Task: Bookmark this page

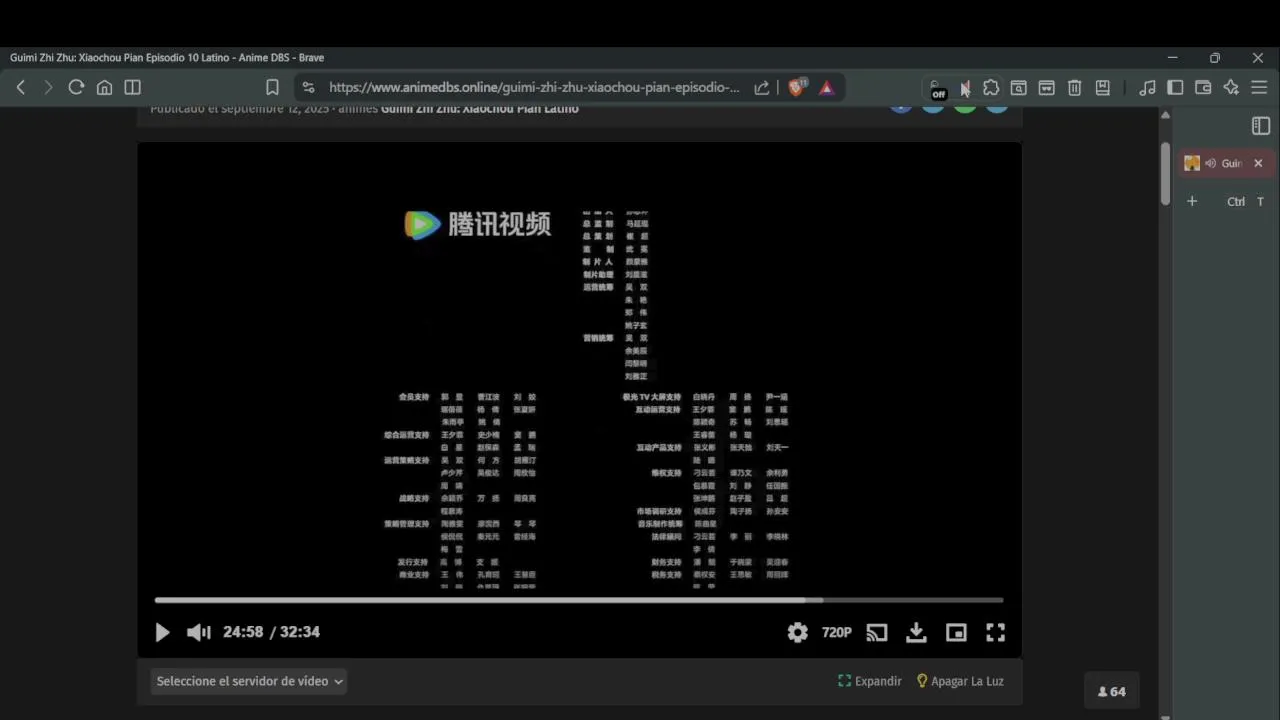Action: tap(272, 88)
